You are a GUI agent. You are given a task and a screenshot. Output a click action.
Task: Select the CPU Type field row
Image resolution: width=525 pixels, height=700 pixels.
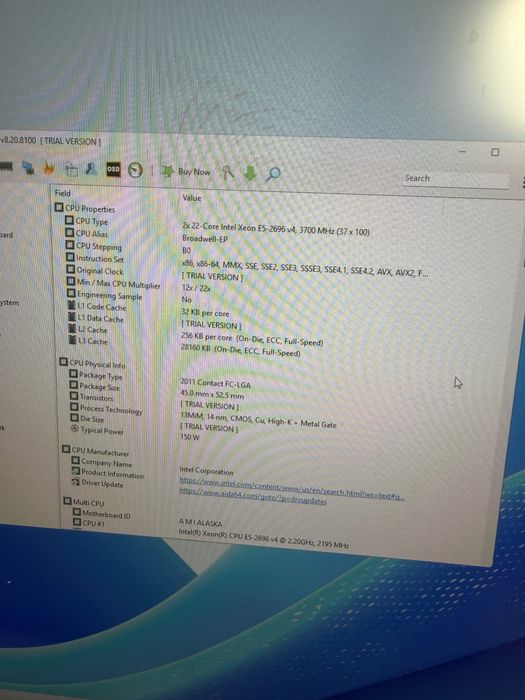pos(87,221)
